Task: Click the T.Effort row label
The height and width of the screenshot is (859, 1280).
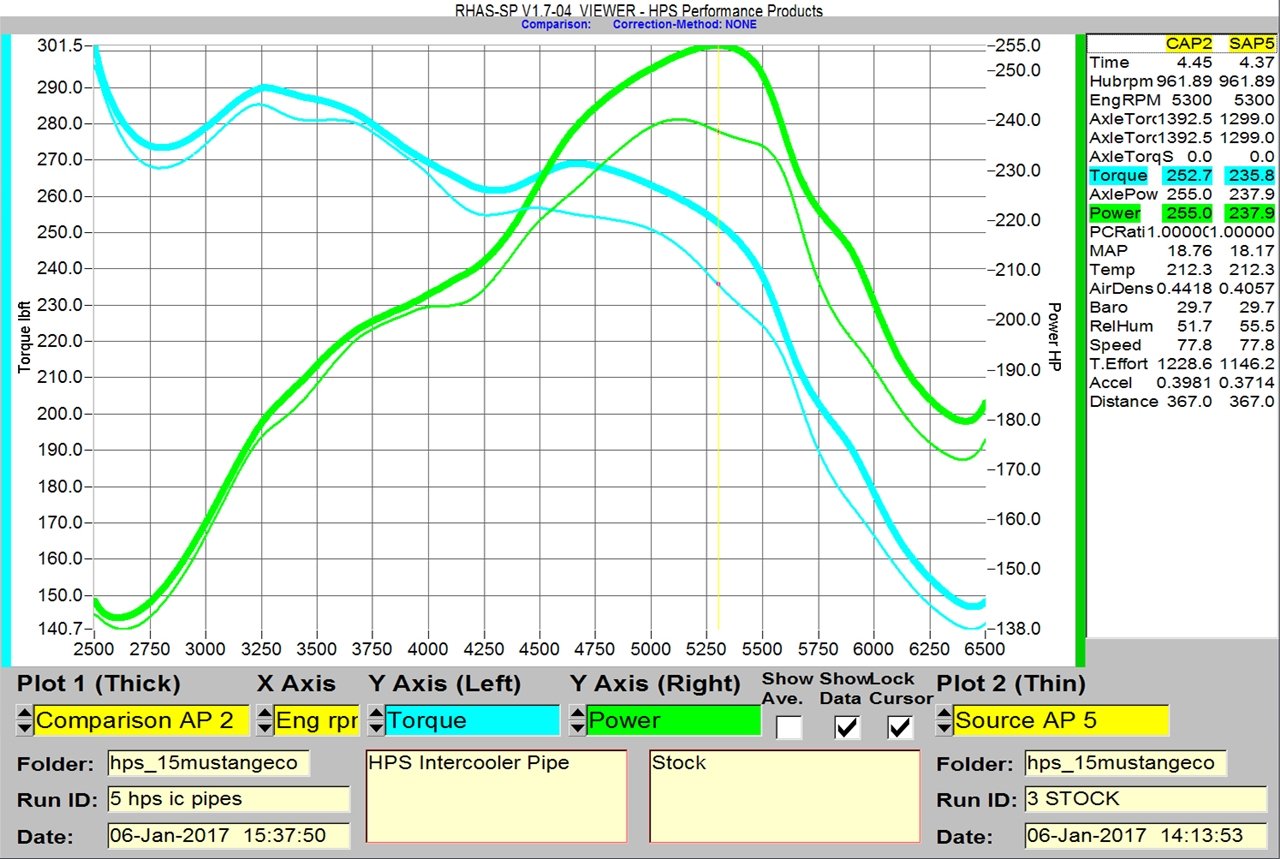Action: (x=1118, y=363)
